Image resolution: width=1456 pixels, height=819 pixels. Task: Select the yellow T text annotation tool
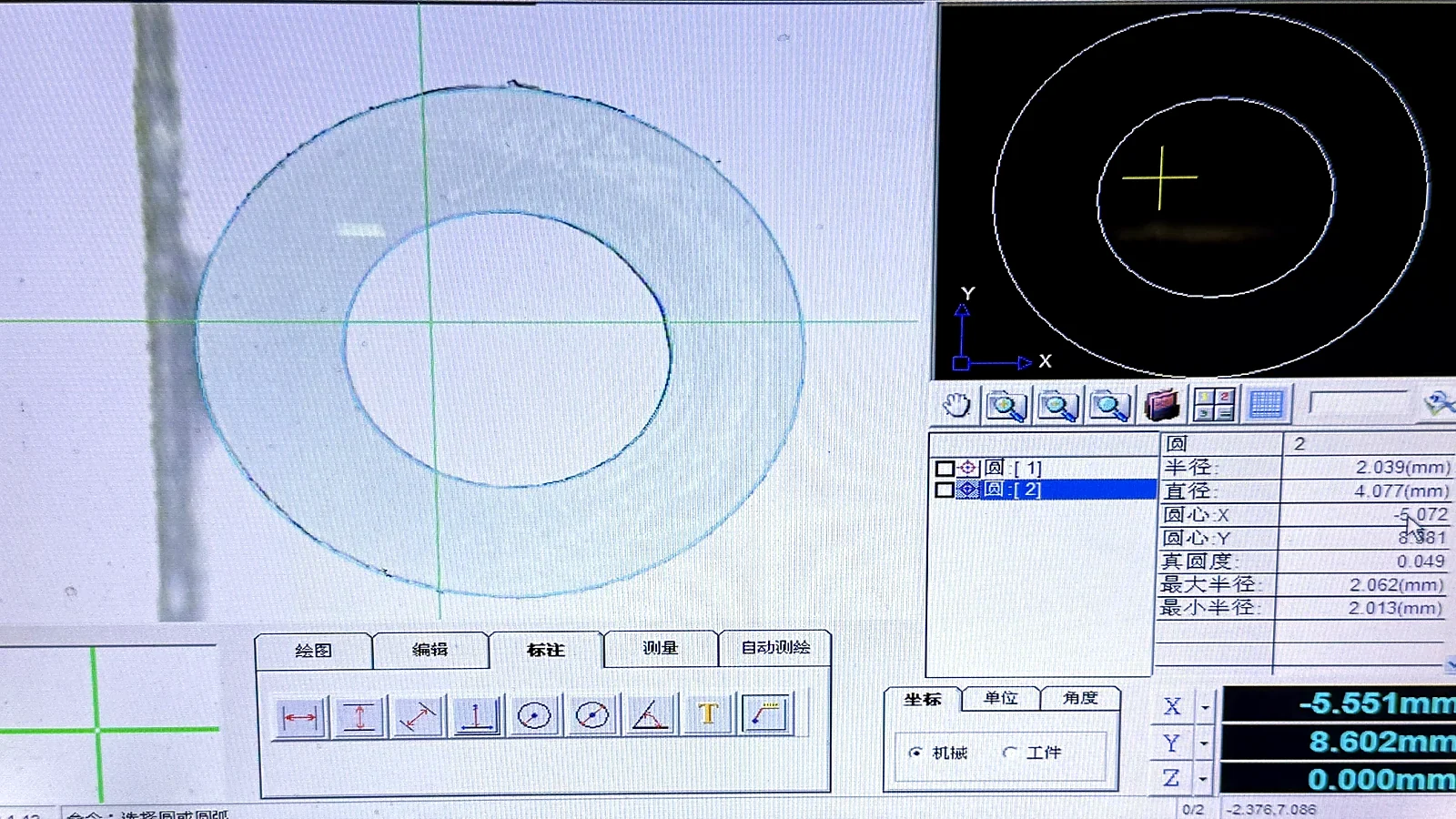(709, 715)
